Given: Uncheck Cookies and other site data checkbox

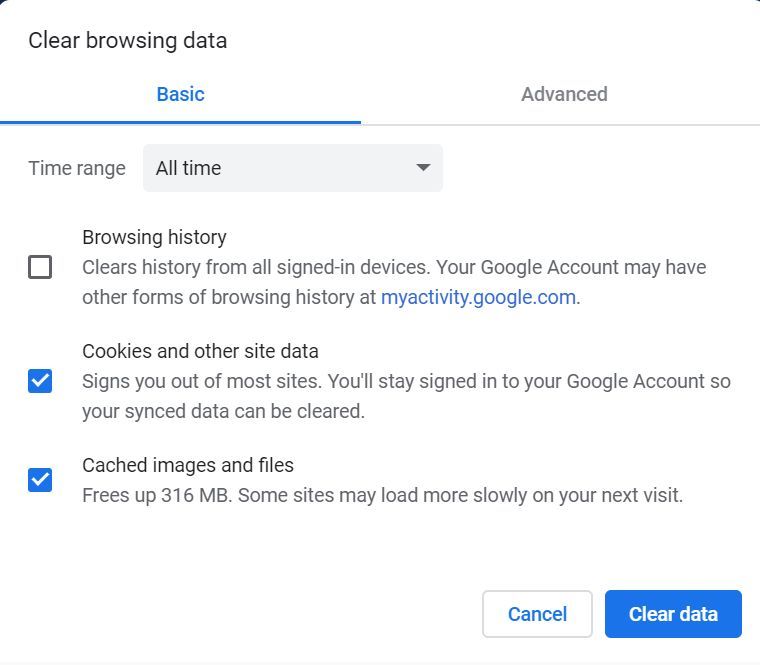Looking at the screenshot, I should [x=40, y=381].
